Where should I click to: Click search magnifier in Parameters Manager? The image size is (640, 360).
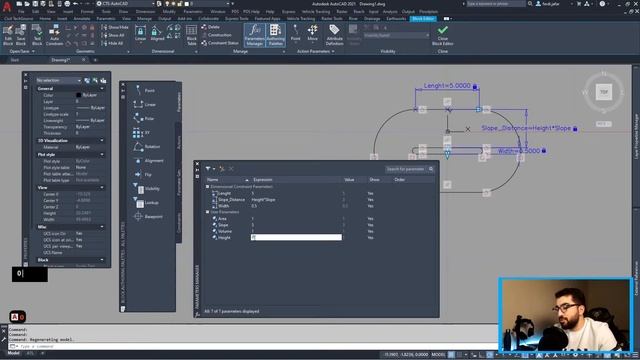click(431, 169)
